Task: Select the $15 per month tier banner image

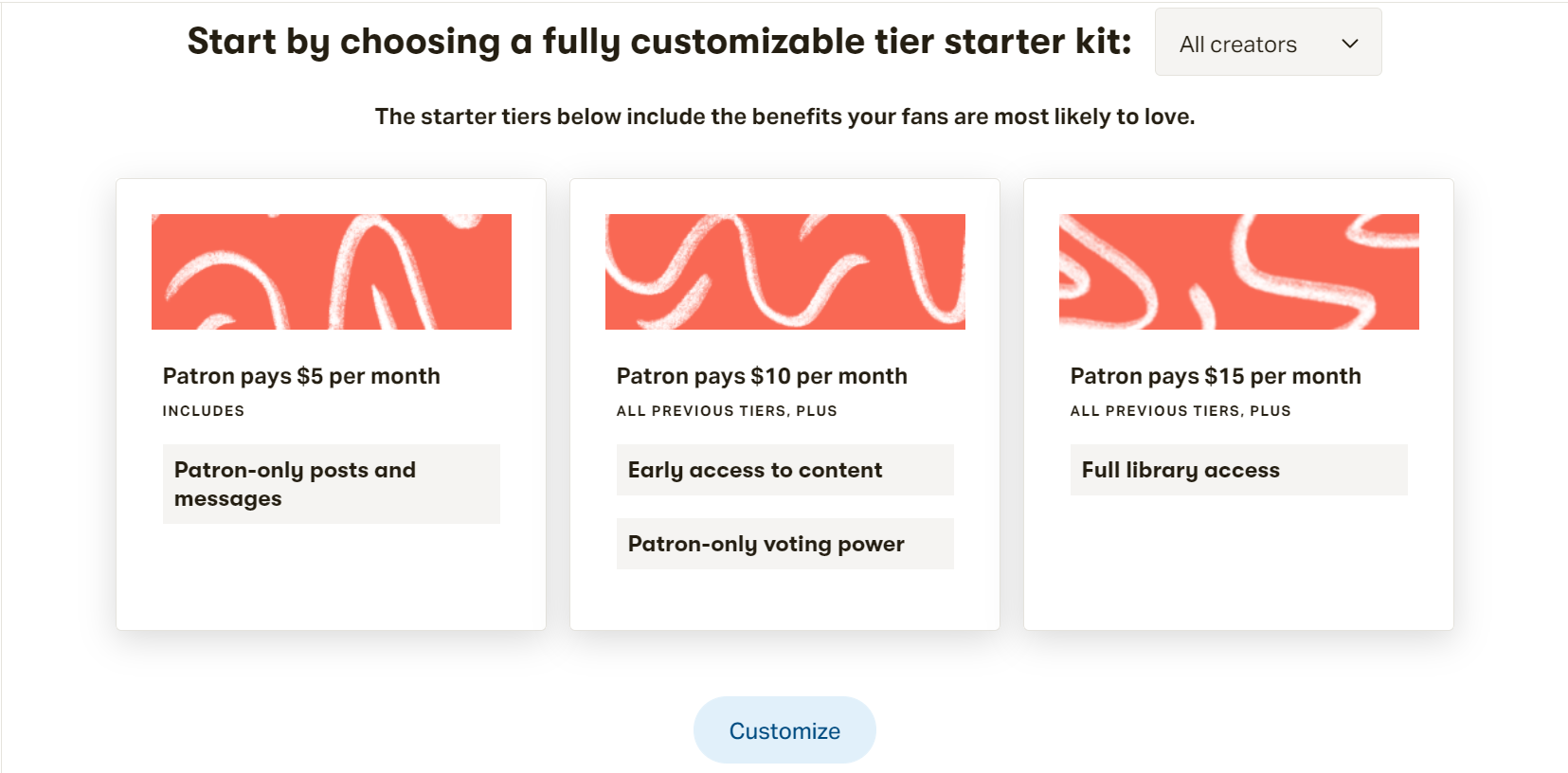Action: [x=1239, y=272]
